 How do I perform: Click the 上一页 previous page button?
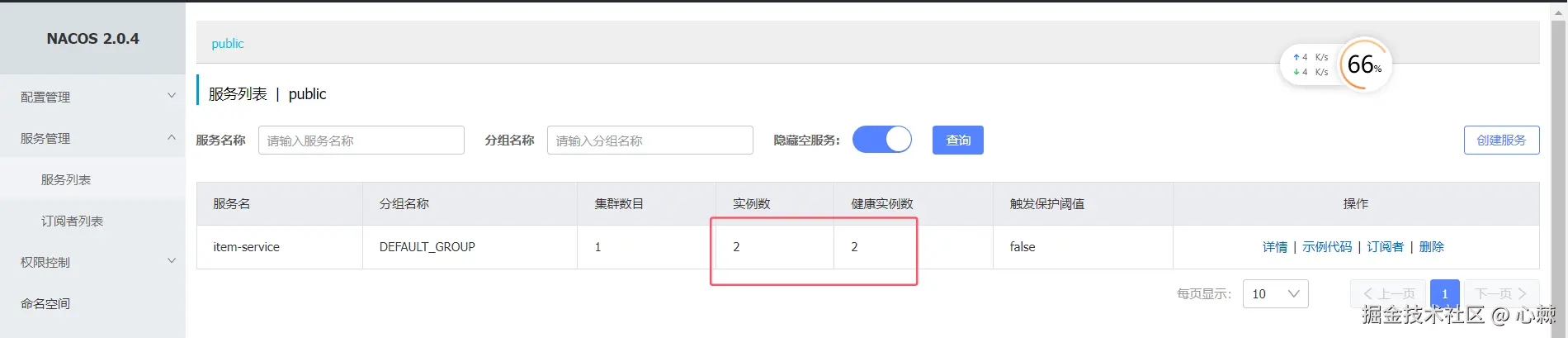point(1389,293)
